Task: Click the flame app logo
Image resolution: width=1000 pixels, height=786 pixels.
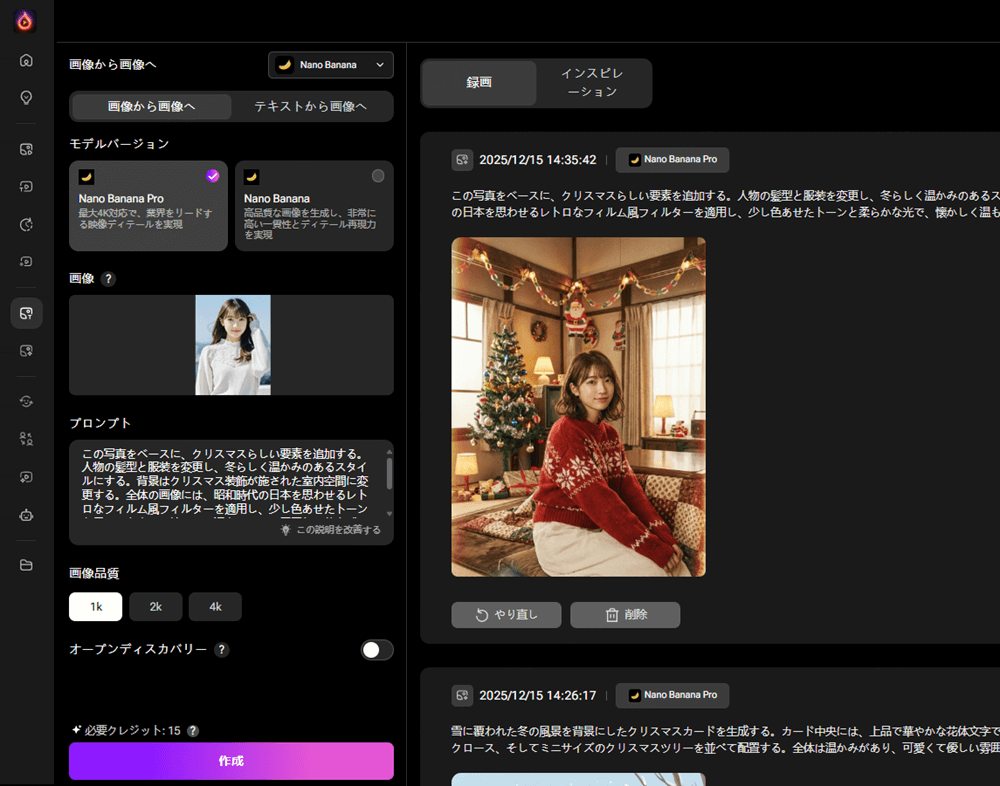Action: (x=26, y=21)
